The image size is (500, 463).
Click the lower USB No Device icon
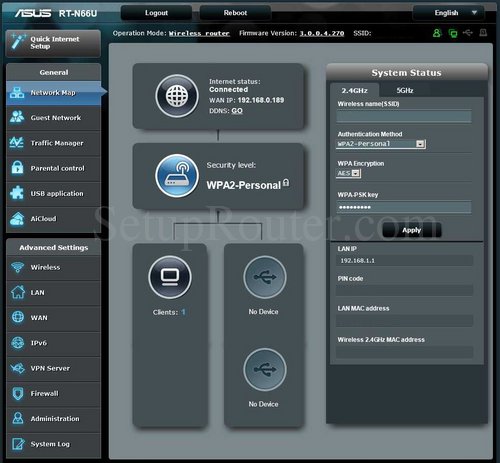265,369
